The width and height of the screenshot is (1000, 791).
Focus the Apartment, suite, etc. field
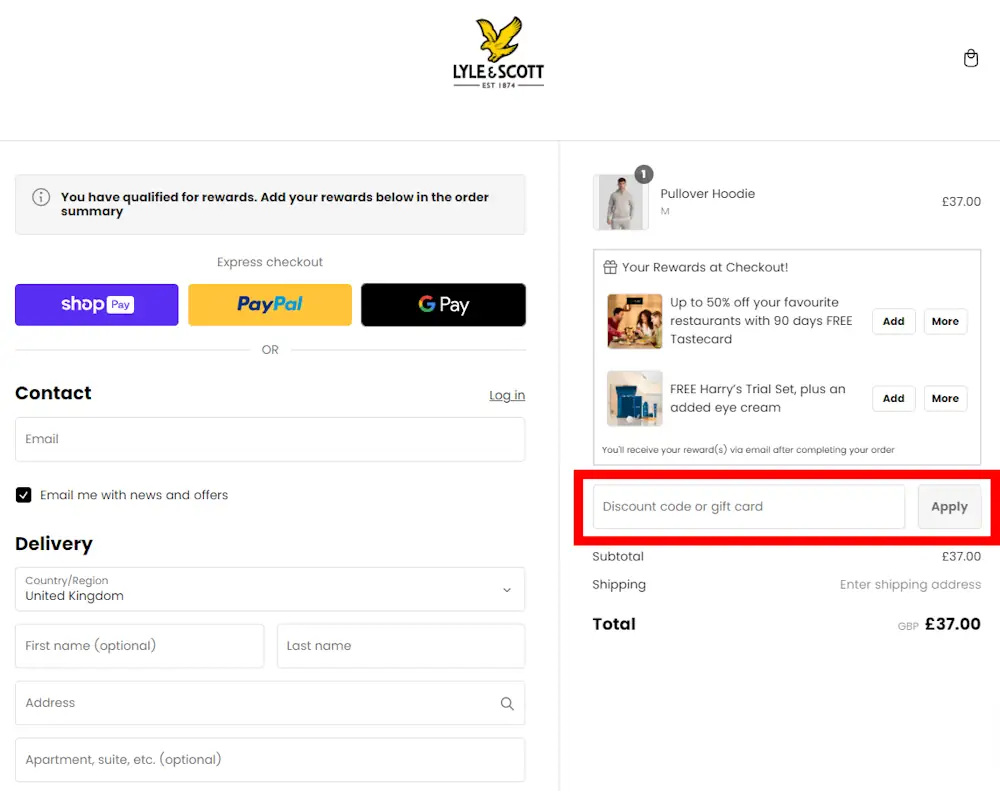[270, 760]
